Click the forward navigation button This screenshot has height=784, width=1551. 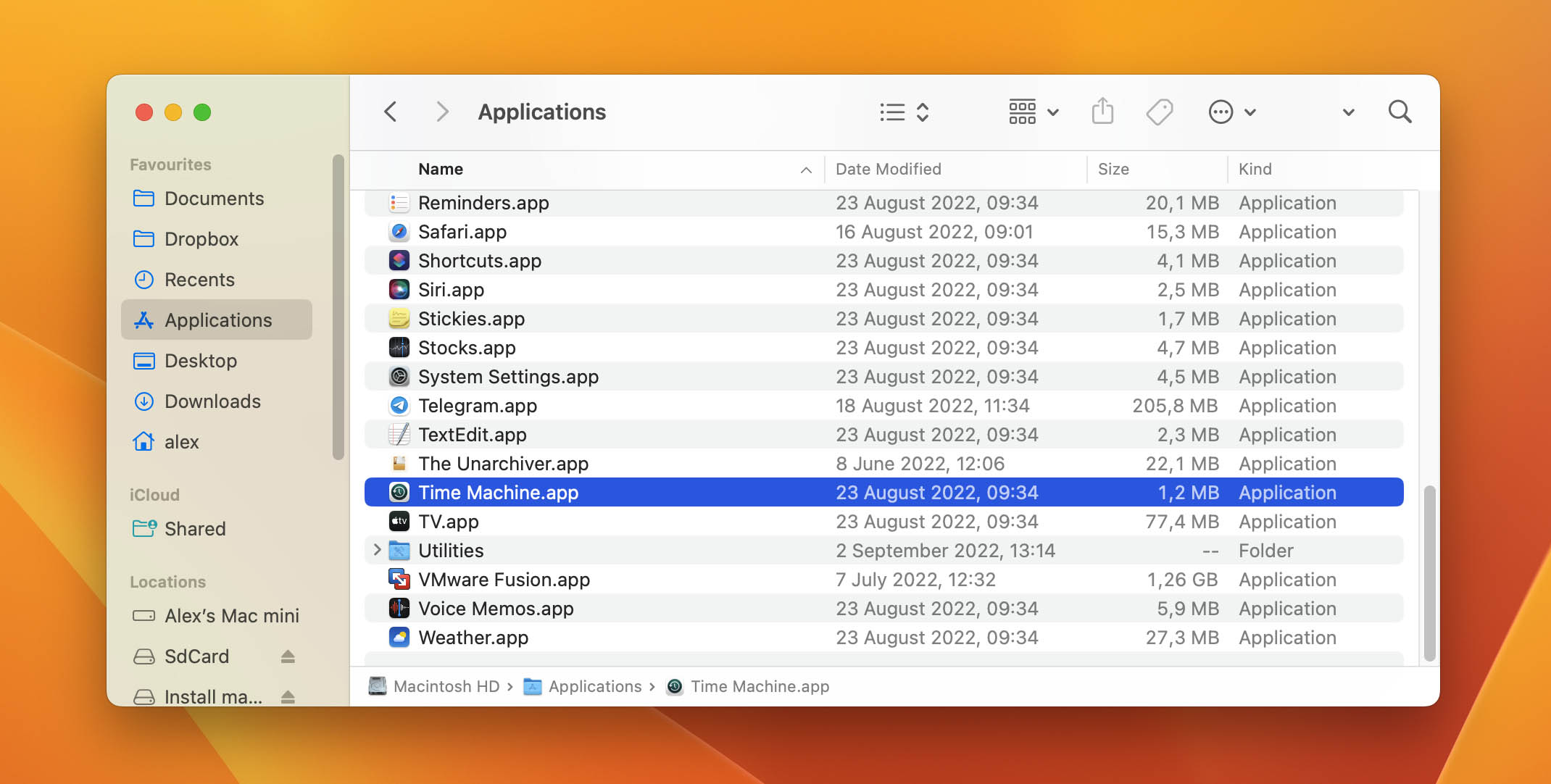coord(441,112)
